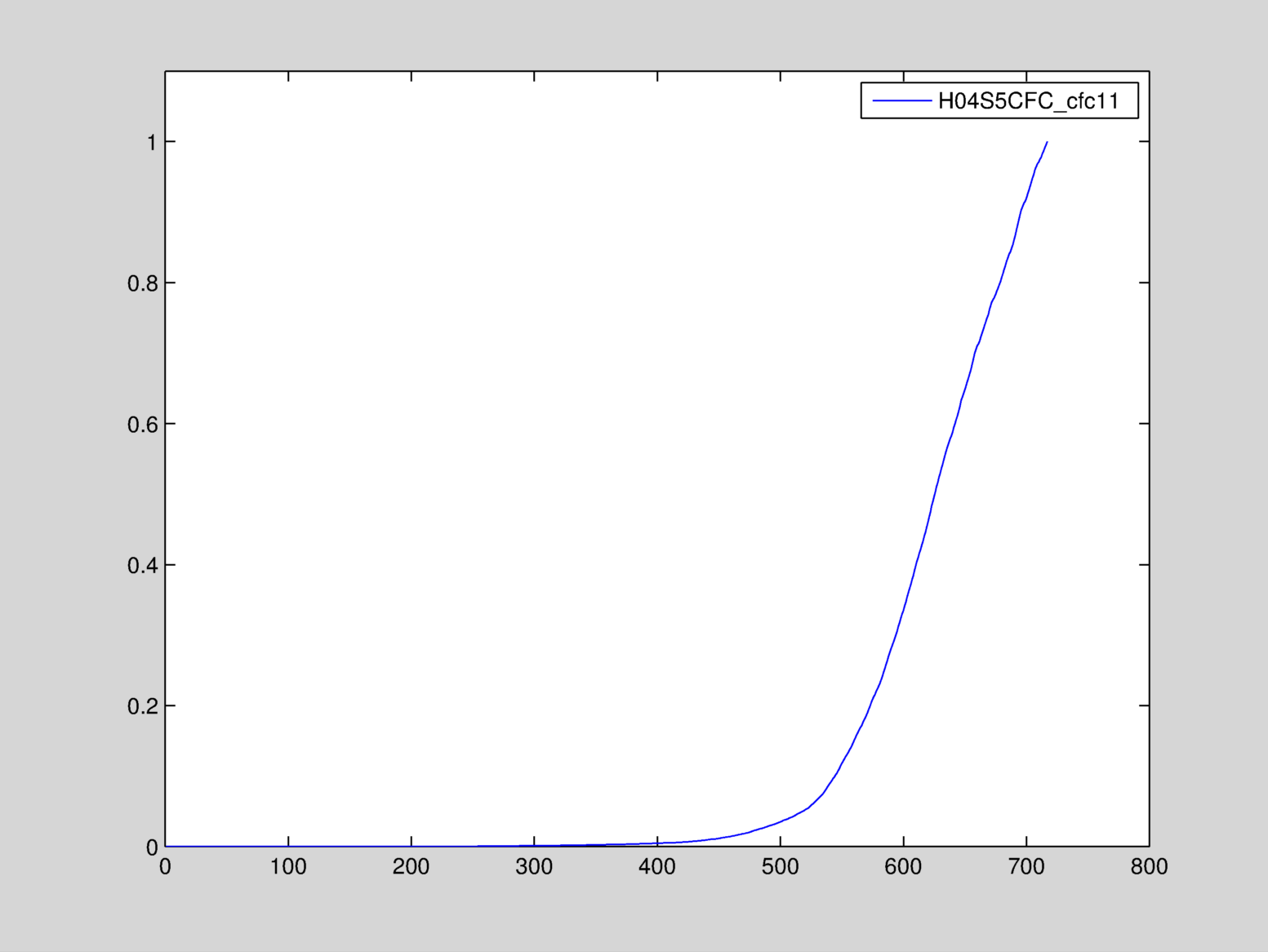Click the blue line sample in legend
The height and width of the screenshot is (952, 1268).
(901, 101)
